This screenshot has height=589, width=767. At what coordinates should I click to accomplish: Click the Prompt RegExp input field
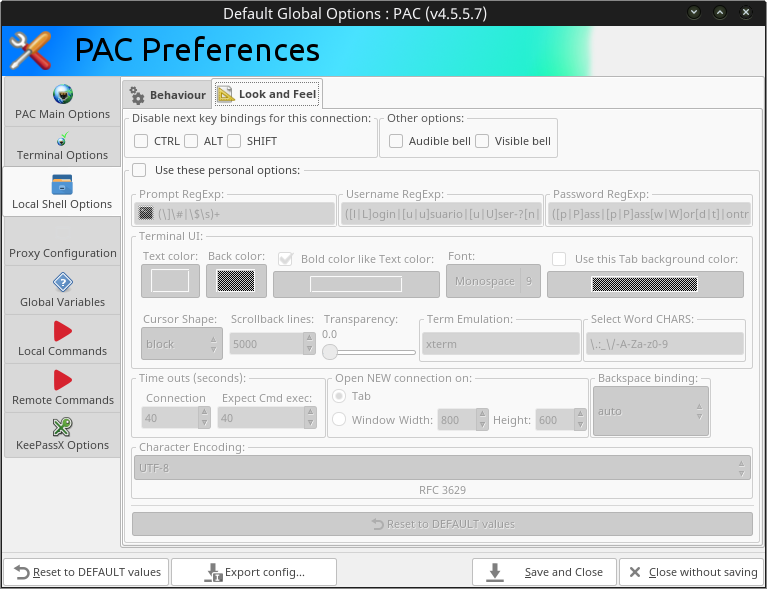[234, 213]
